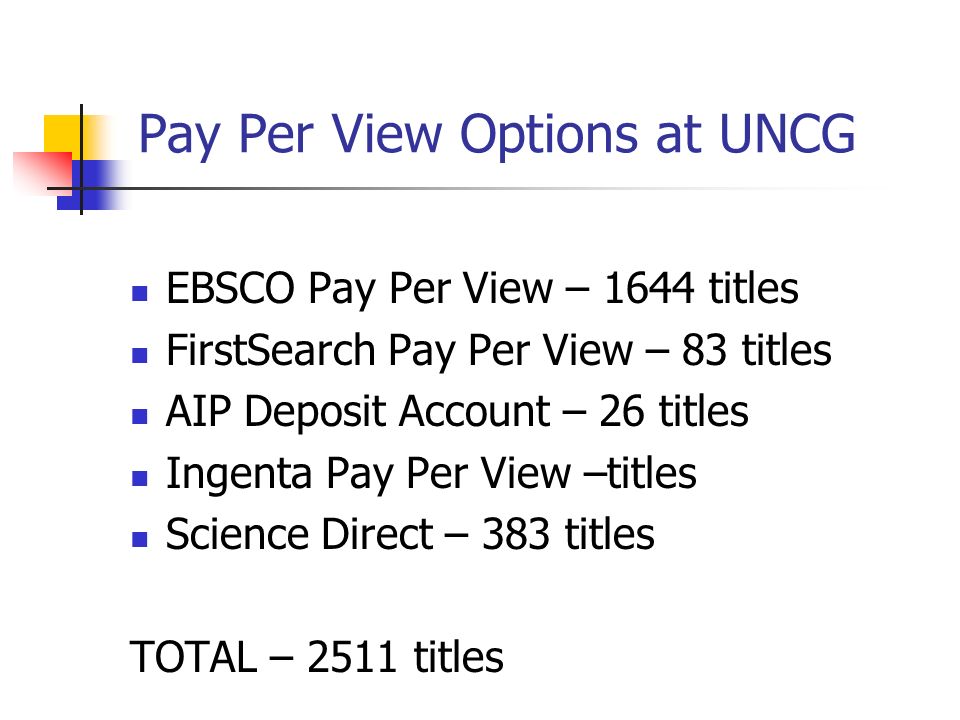Image resolution: width=960 pixels, height=720 pixels.
Task: Click the word UNCG in the title
Action: [787, 134]
